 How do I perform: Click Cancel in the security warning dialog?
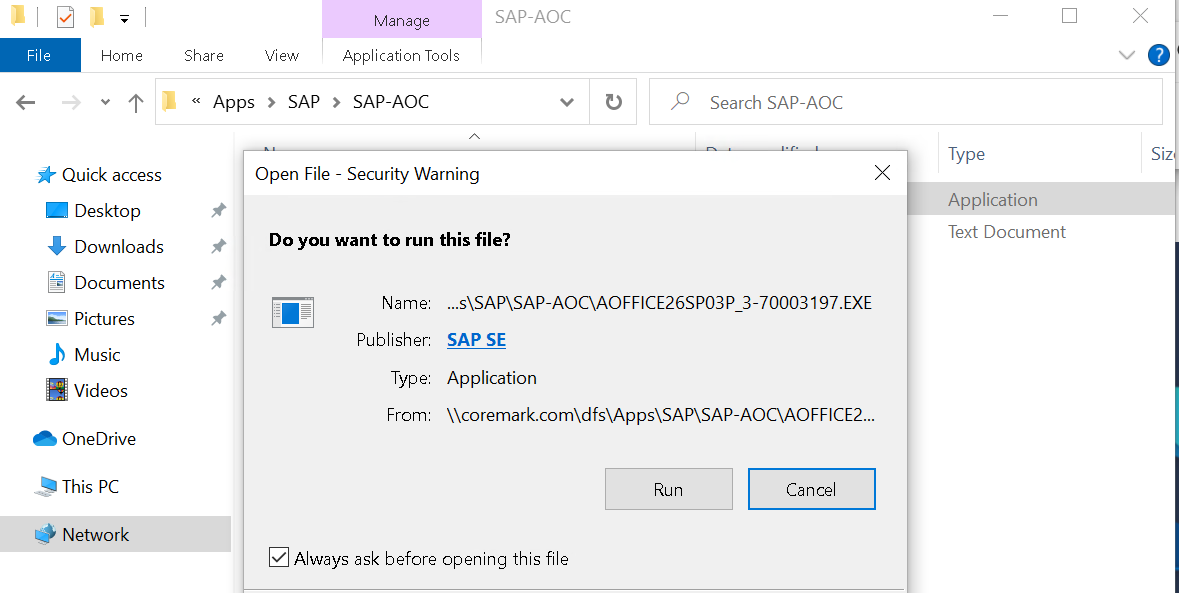click(x=811, y=489)
